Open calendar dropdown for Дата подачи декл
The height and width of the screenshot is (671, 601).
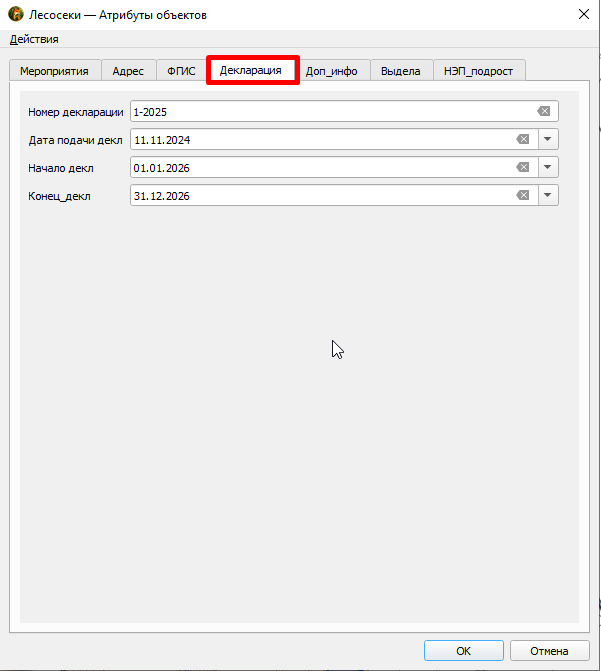[547, 139]
